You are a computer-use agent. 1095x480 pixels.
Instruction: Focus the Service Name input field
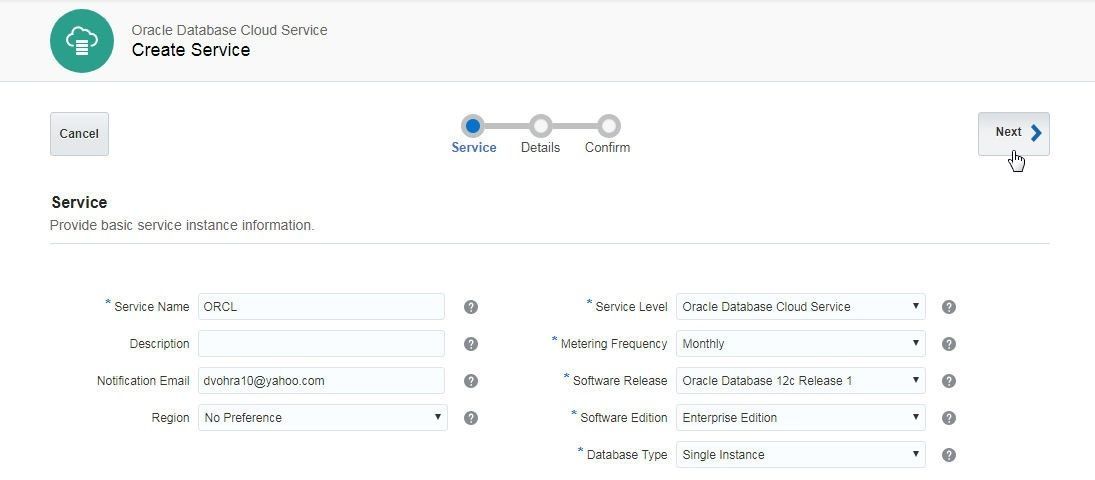coord(321,307)
